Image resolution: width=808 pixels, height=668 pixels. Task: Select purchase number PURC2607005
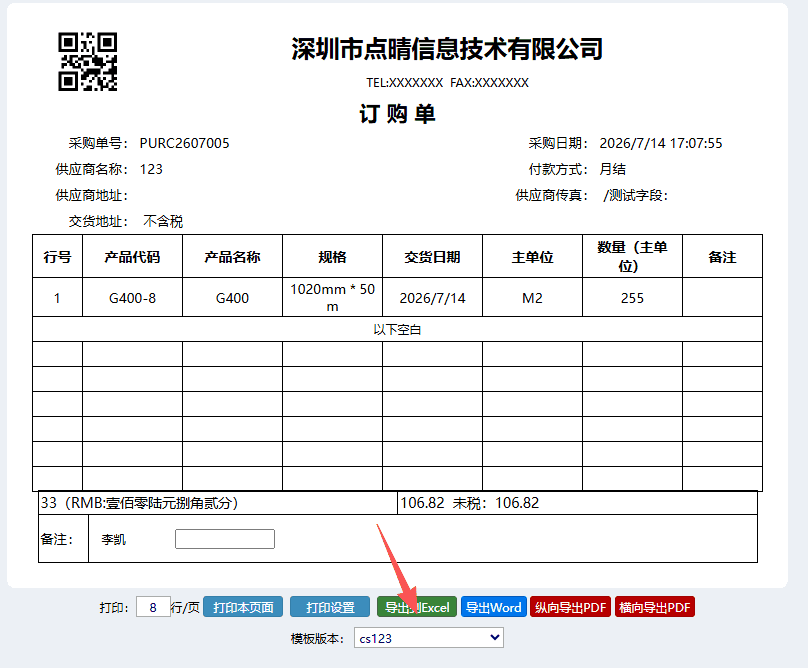tap(184, 143)
